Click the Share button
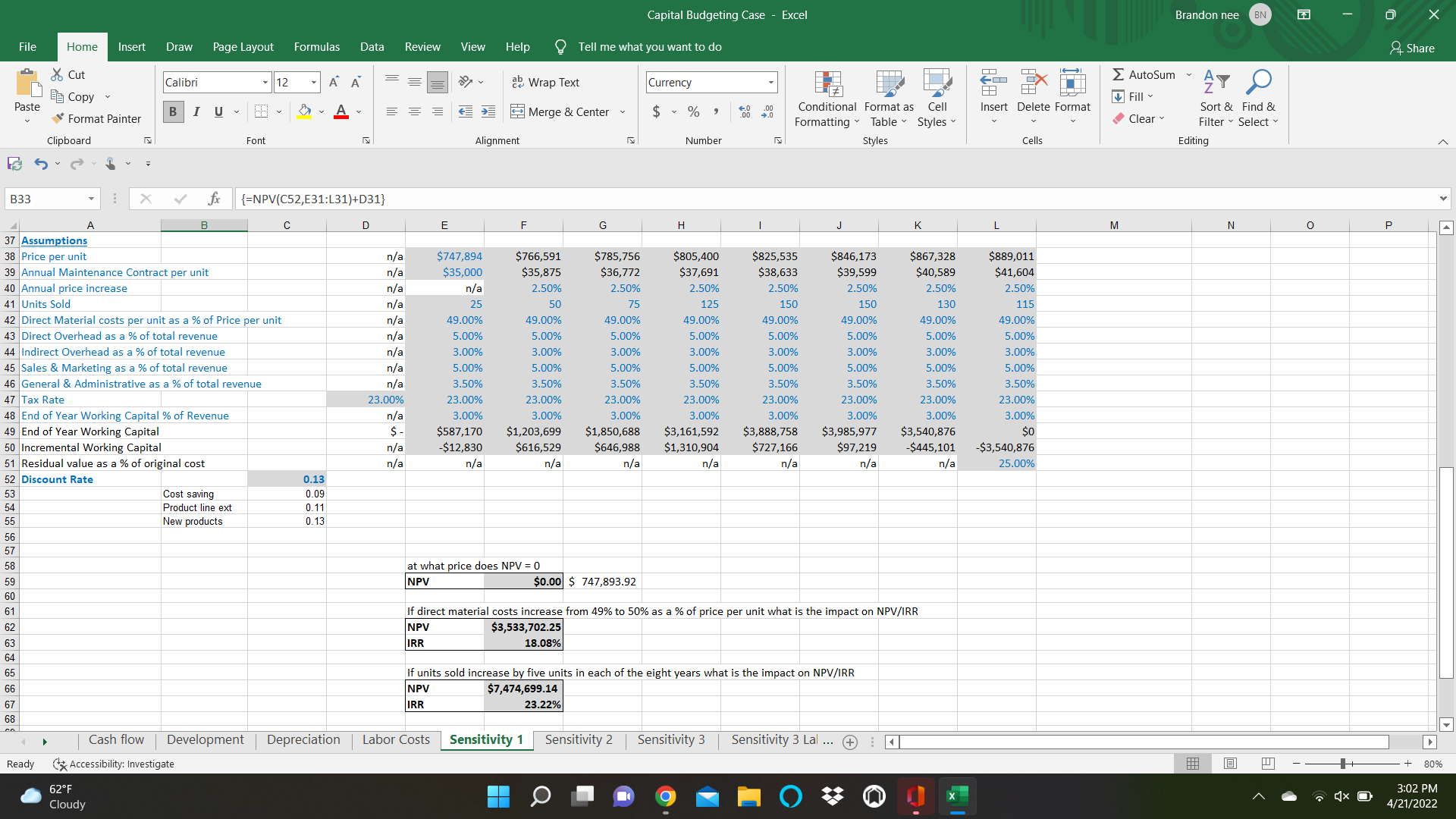The width and height of the screenshot is (1456, 819). (1412, 48)
